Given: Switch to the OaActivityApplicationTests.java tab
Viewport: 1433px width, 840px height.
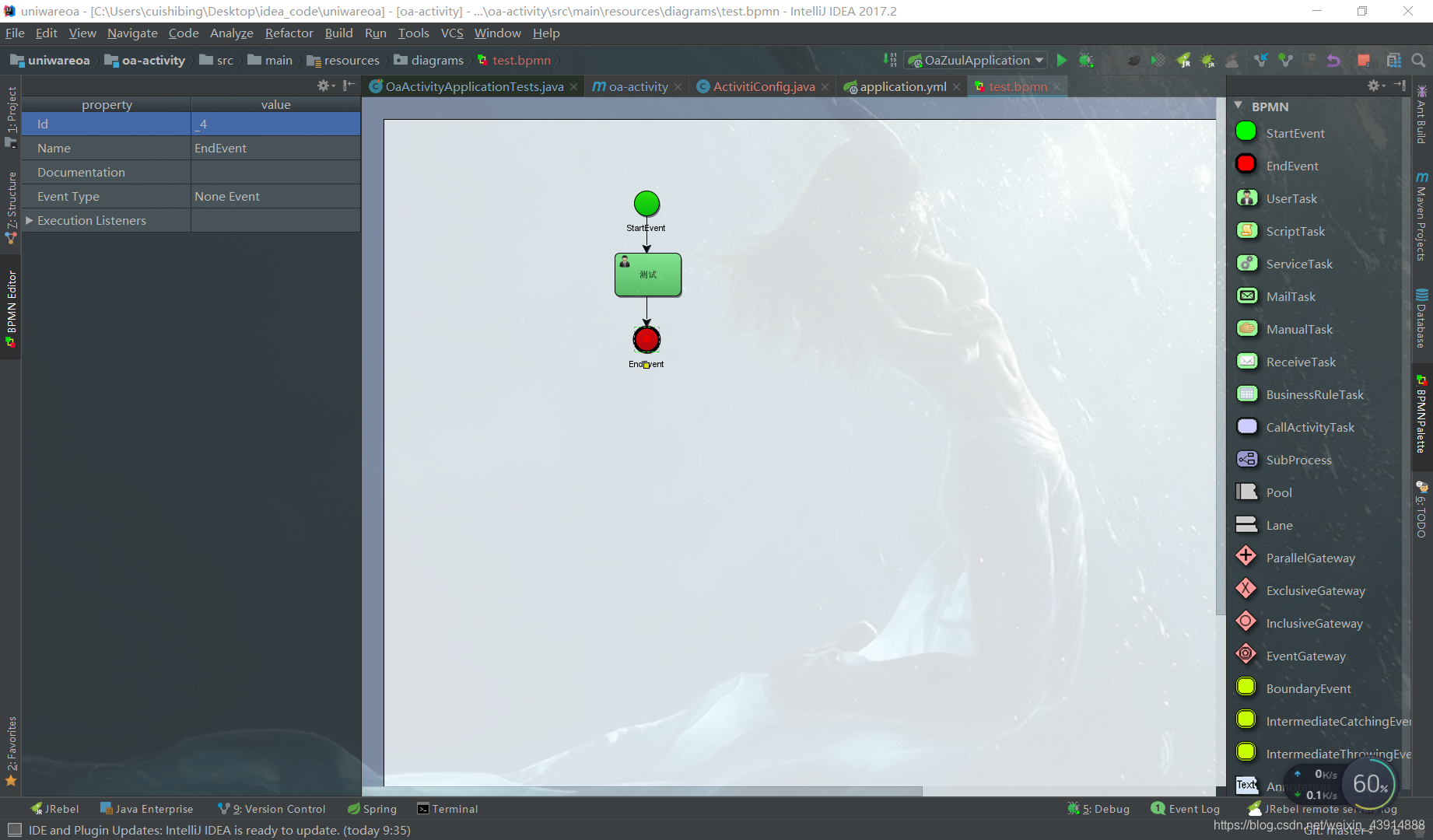Looking at the screenshot, I should [473, 86].
